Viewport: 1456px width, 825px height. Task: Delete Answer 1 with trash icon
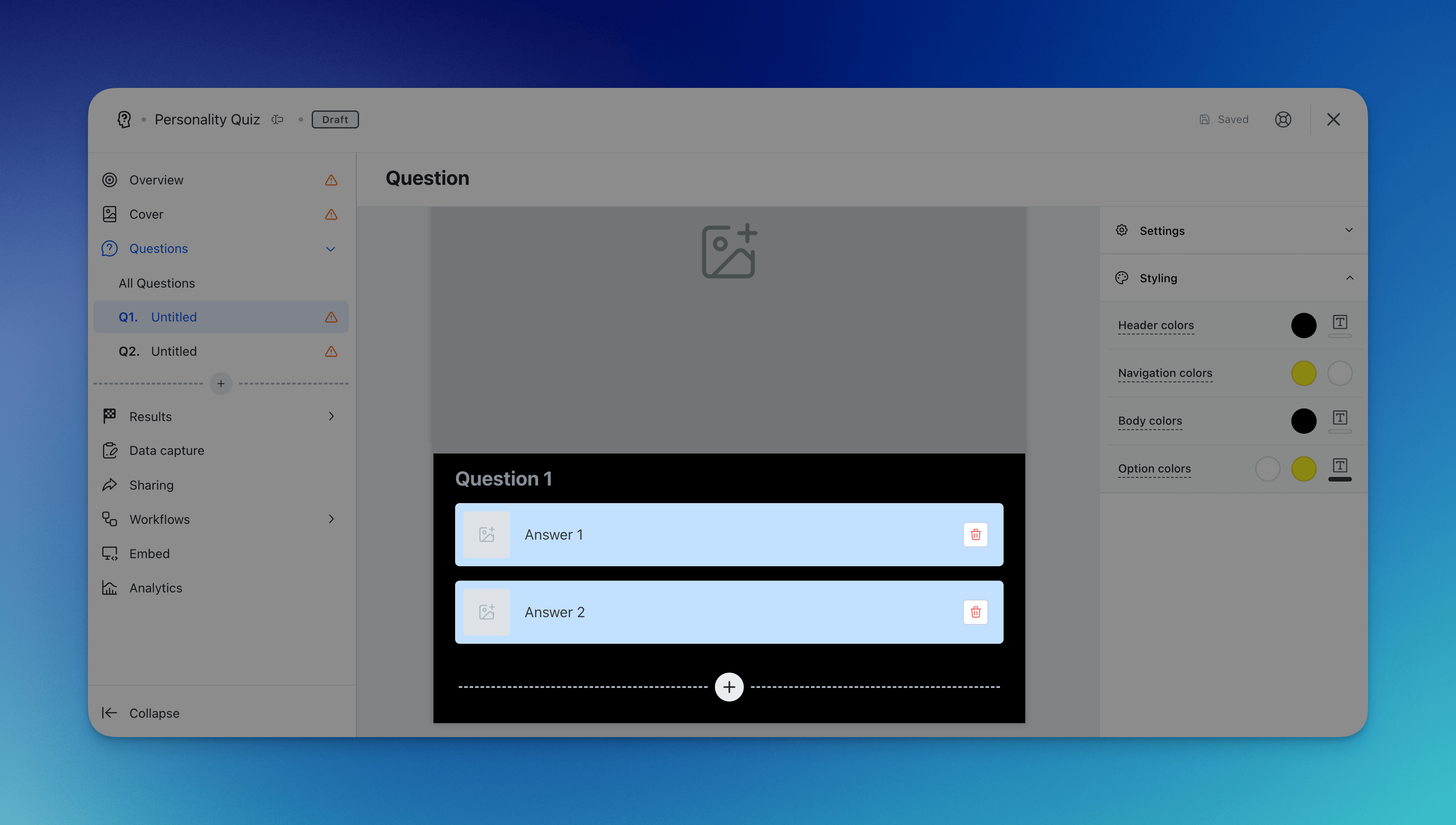pos(975,534)
